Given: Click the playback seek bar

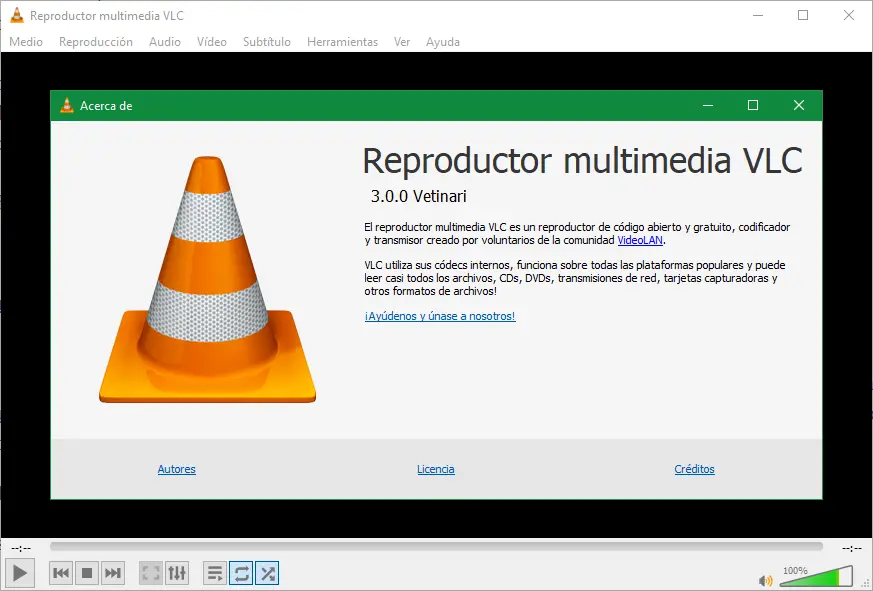Looking at the screenshot, I should click(x=436, y=546).
